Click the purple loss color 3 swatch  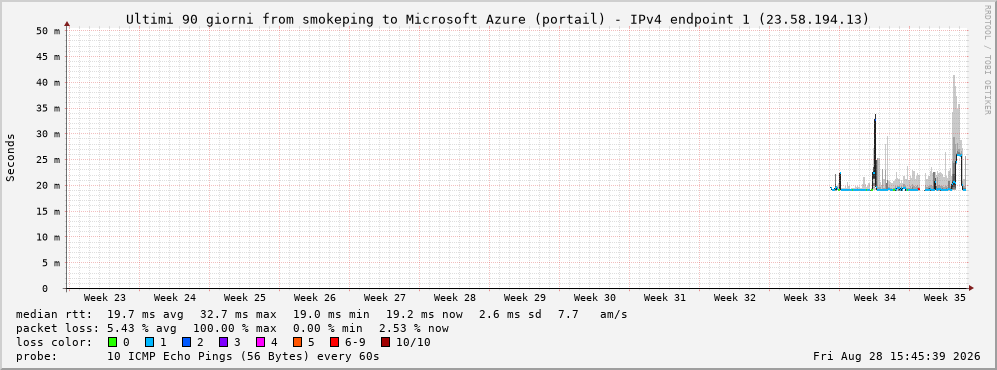coord(223,342)
